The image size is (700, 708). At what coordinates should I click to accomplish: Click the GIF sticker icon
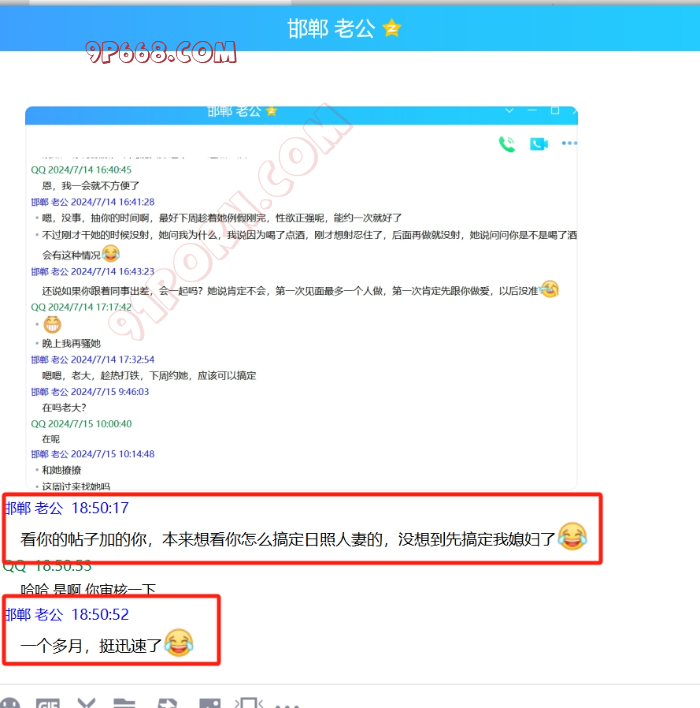pyautogui.click(x=47, y=702)
